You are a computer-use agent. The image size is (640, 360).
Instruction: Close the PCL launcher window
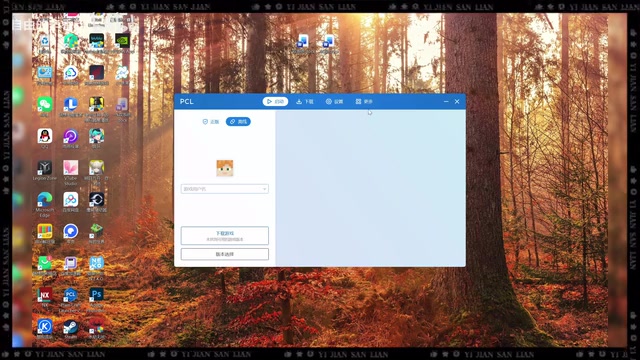(457, 101)
